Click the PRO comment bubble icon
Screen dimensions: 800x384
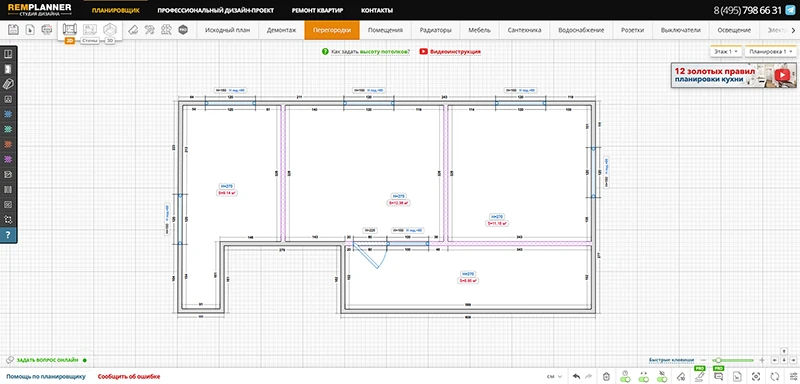pyautogui.click(x=718, y=376)
